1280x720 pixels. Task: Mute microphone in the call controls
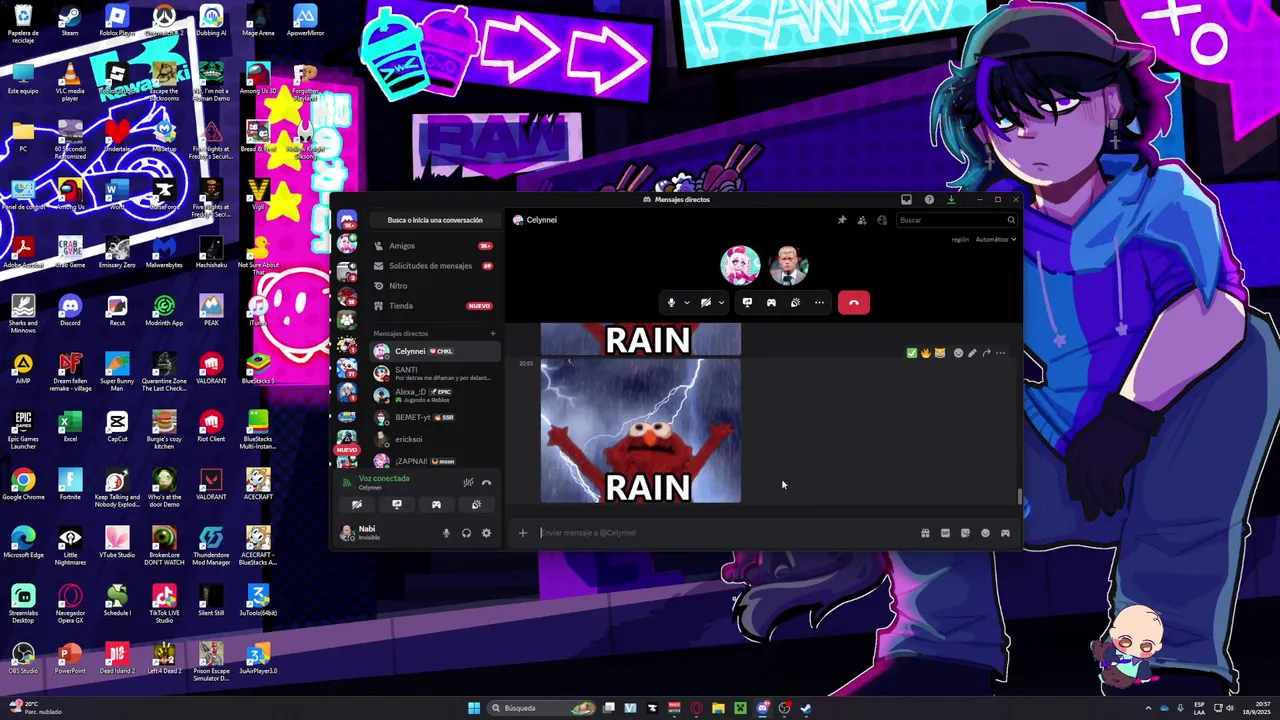tap(671, 303)
